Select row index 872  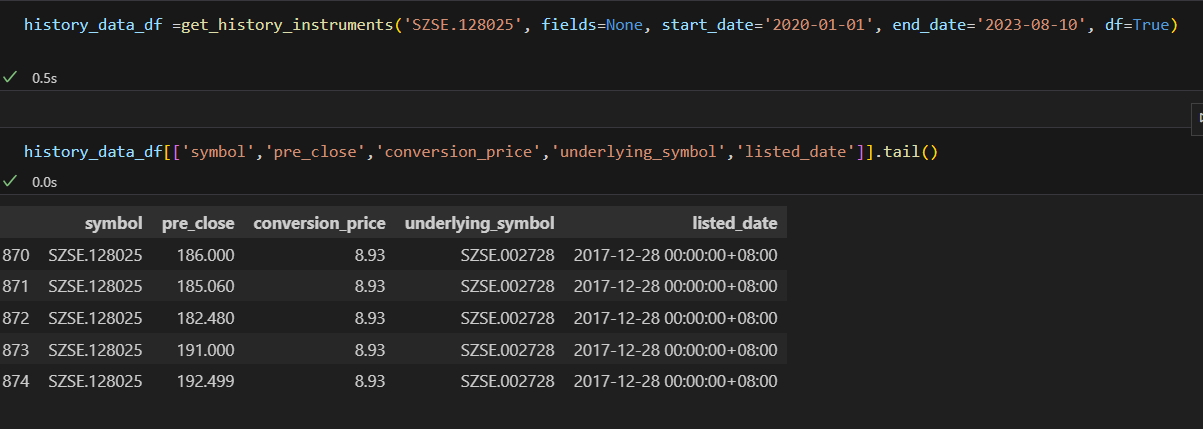tap(16, 318)
